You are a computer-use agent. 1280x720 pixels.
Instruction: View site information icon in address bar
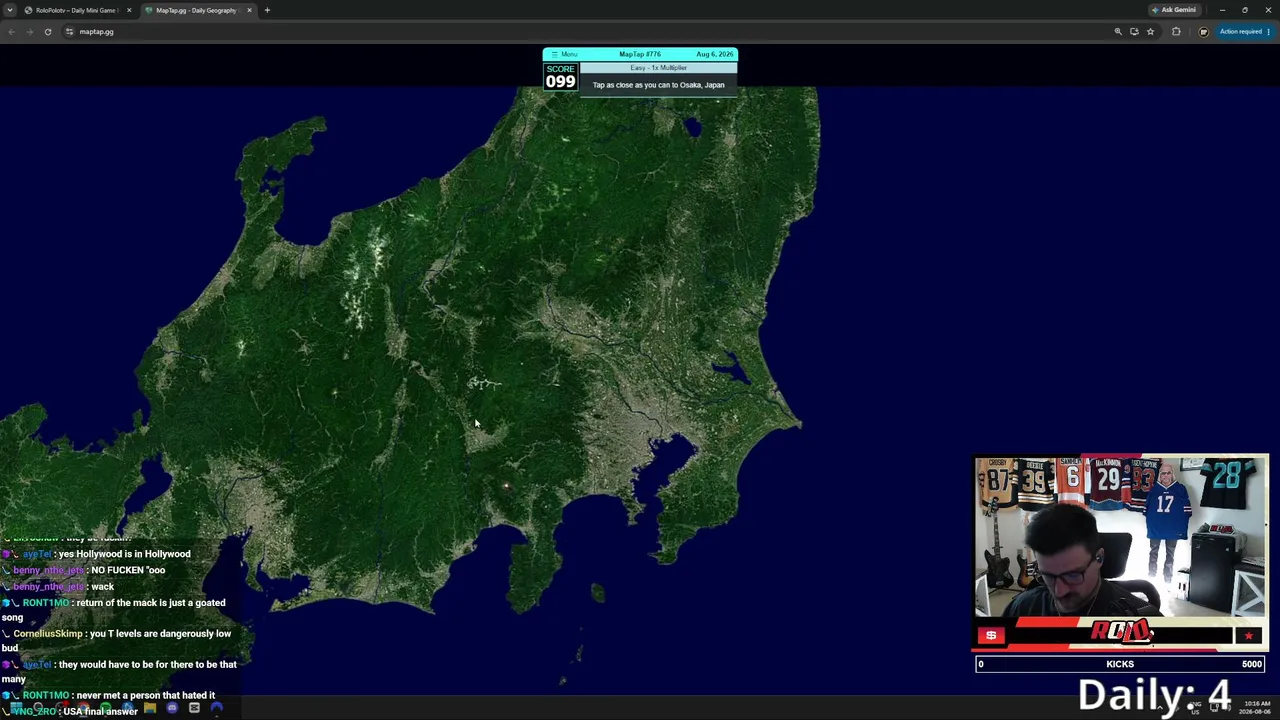point(69,32)
